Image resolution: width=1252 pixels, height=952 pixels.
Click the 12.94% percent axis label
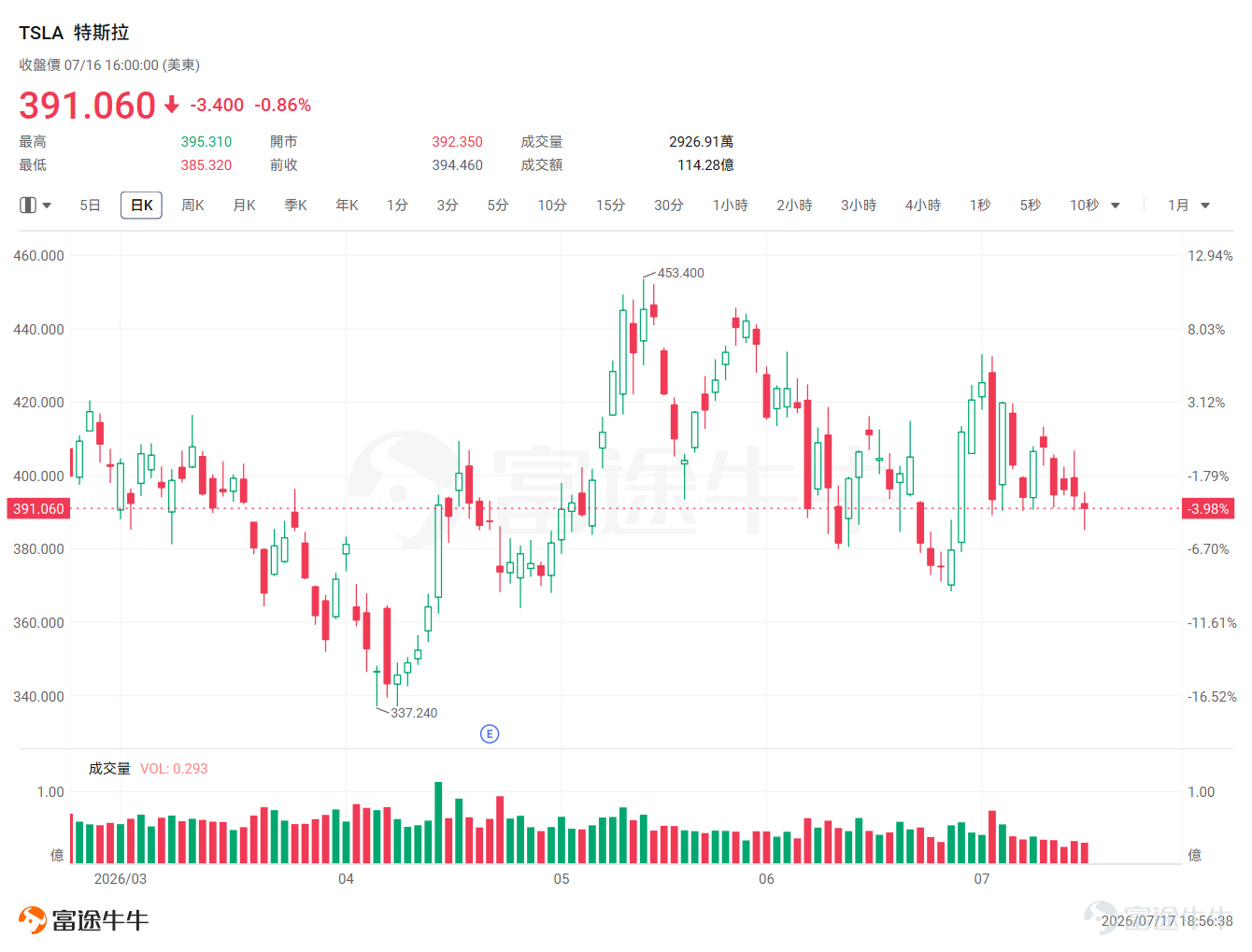point(1210,256)
